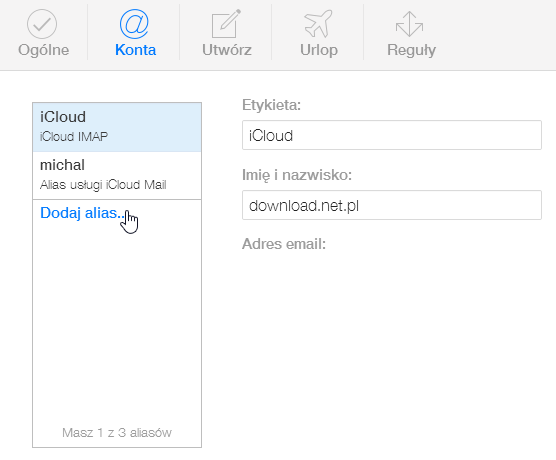Open the Utwórz compose pencil icon
Screen dimensions: 556x460
[x=226, y=24]
